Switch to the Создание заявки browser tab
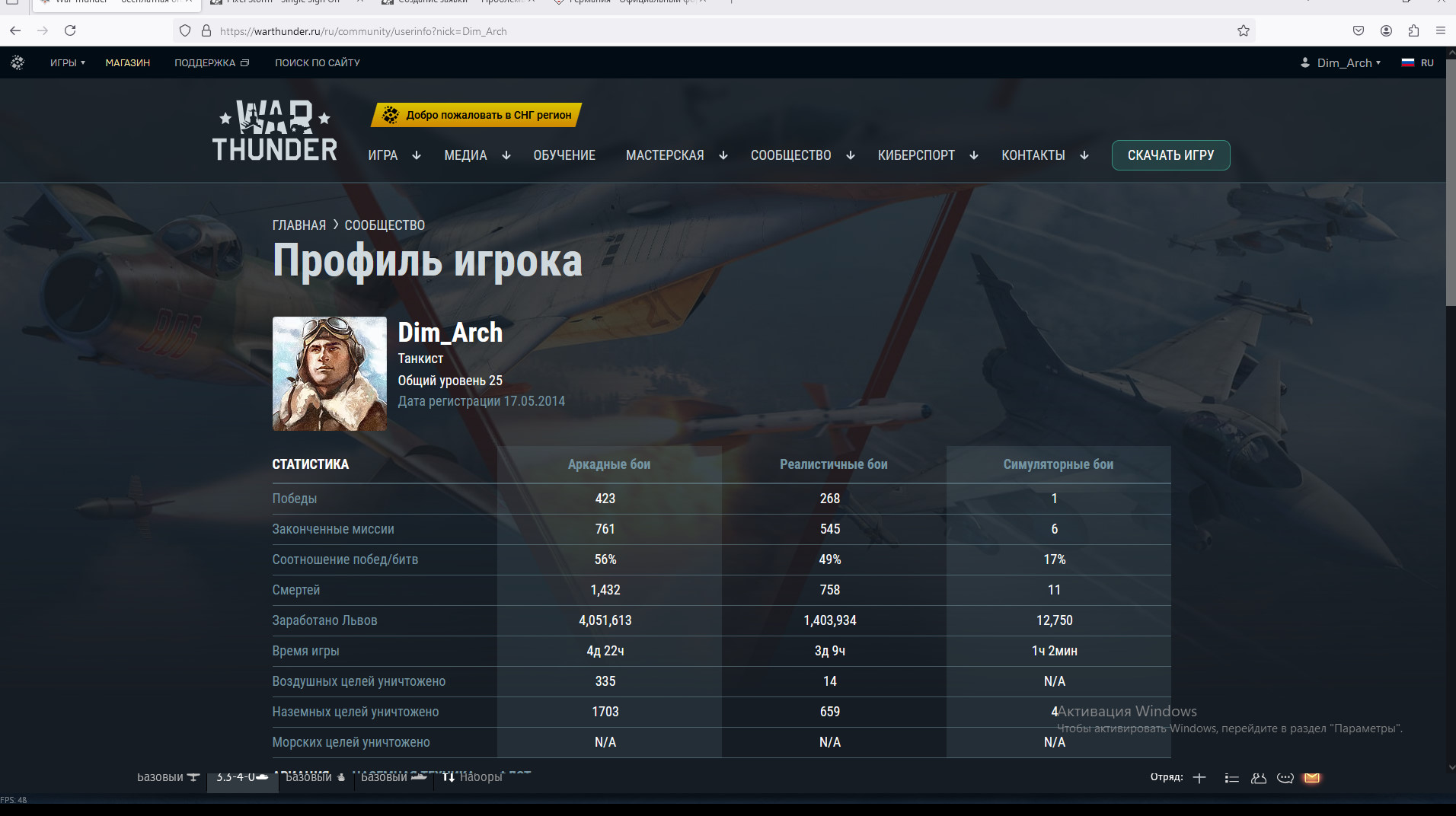Viewport: 1456px width, 816px height. coord(457,2)
